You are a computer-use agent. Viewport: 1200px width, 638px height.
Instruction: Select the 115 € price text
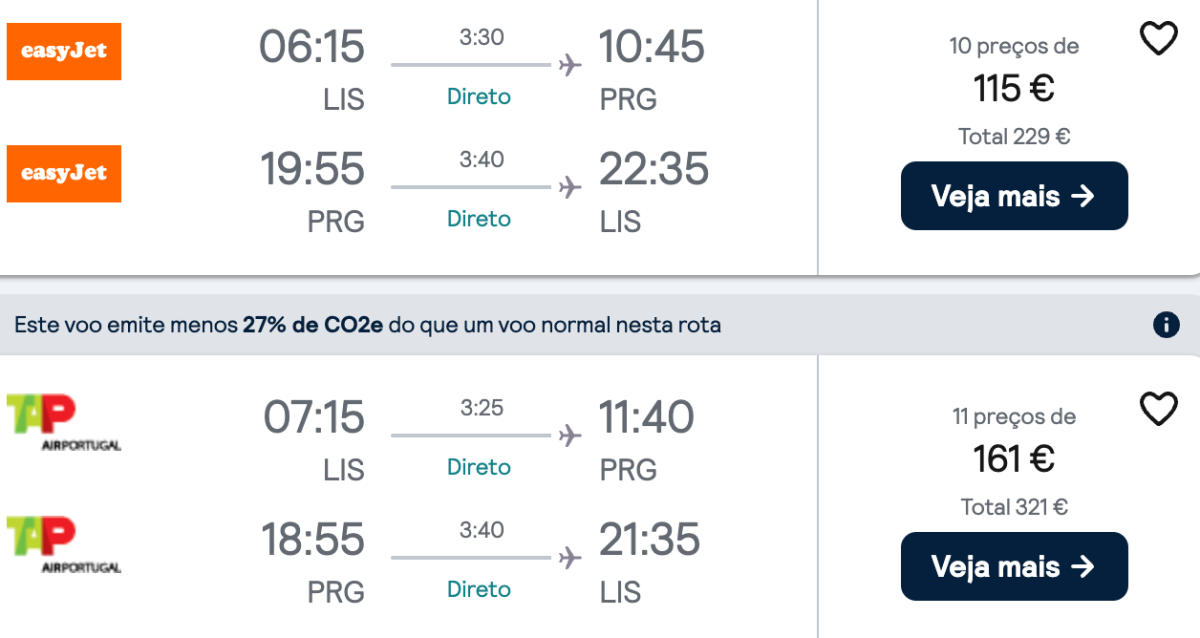(1014, 89)
